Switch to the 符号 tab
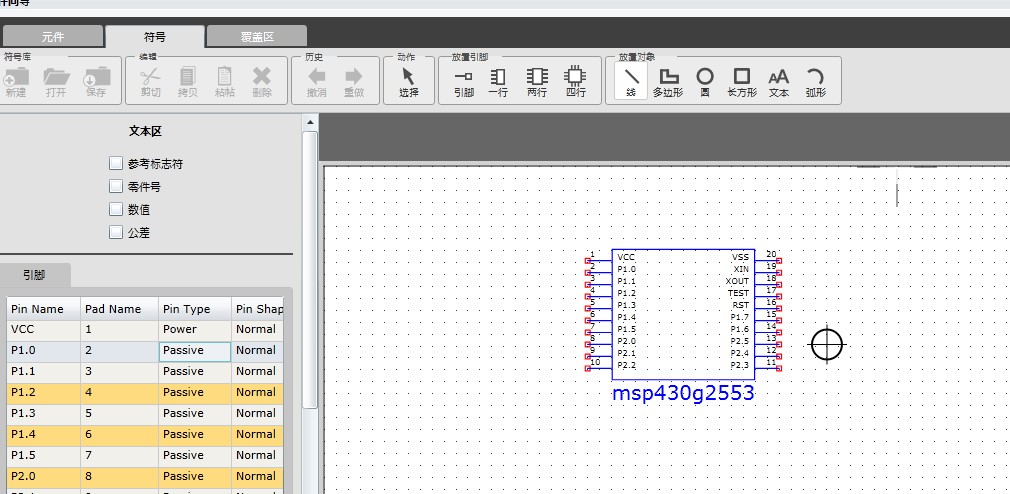Viewport: 1010px width, 494px height. [x=155, y=37]
